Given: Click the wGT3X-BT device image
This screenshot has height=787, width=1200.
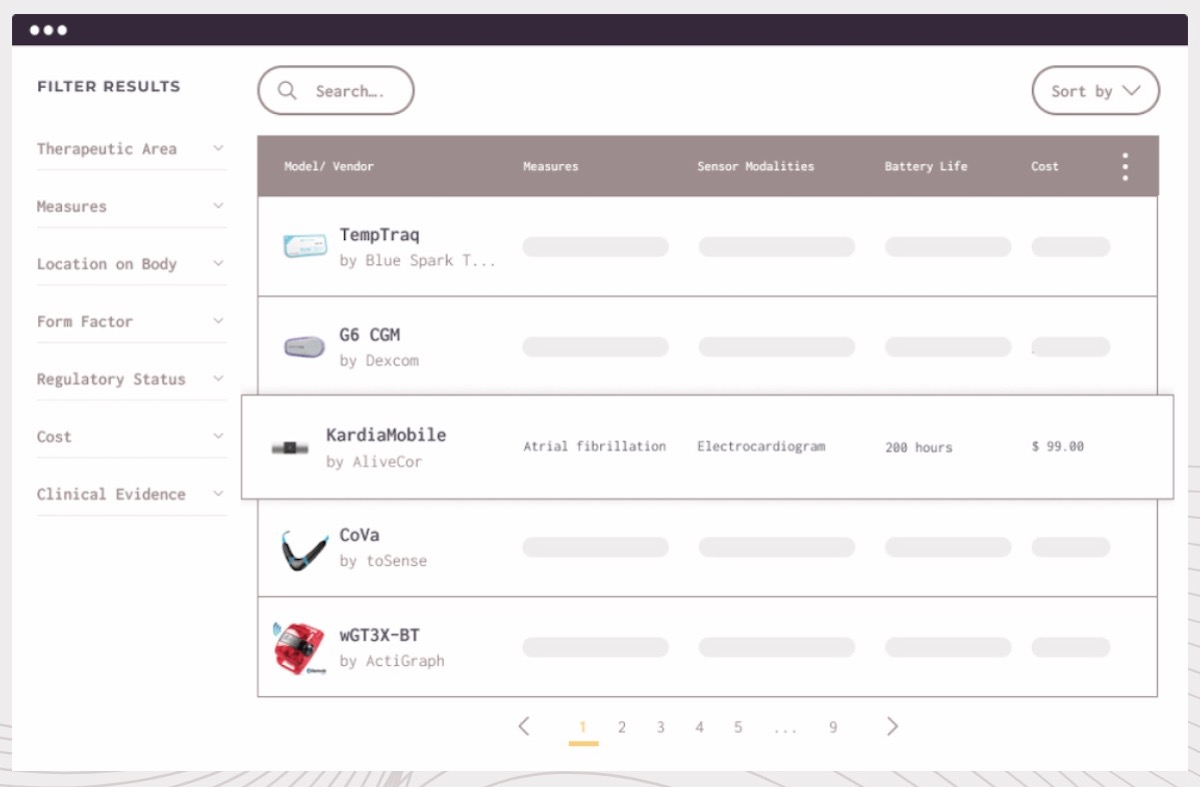Looking at the screenshot, I should click(x=299, y=648).
